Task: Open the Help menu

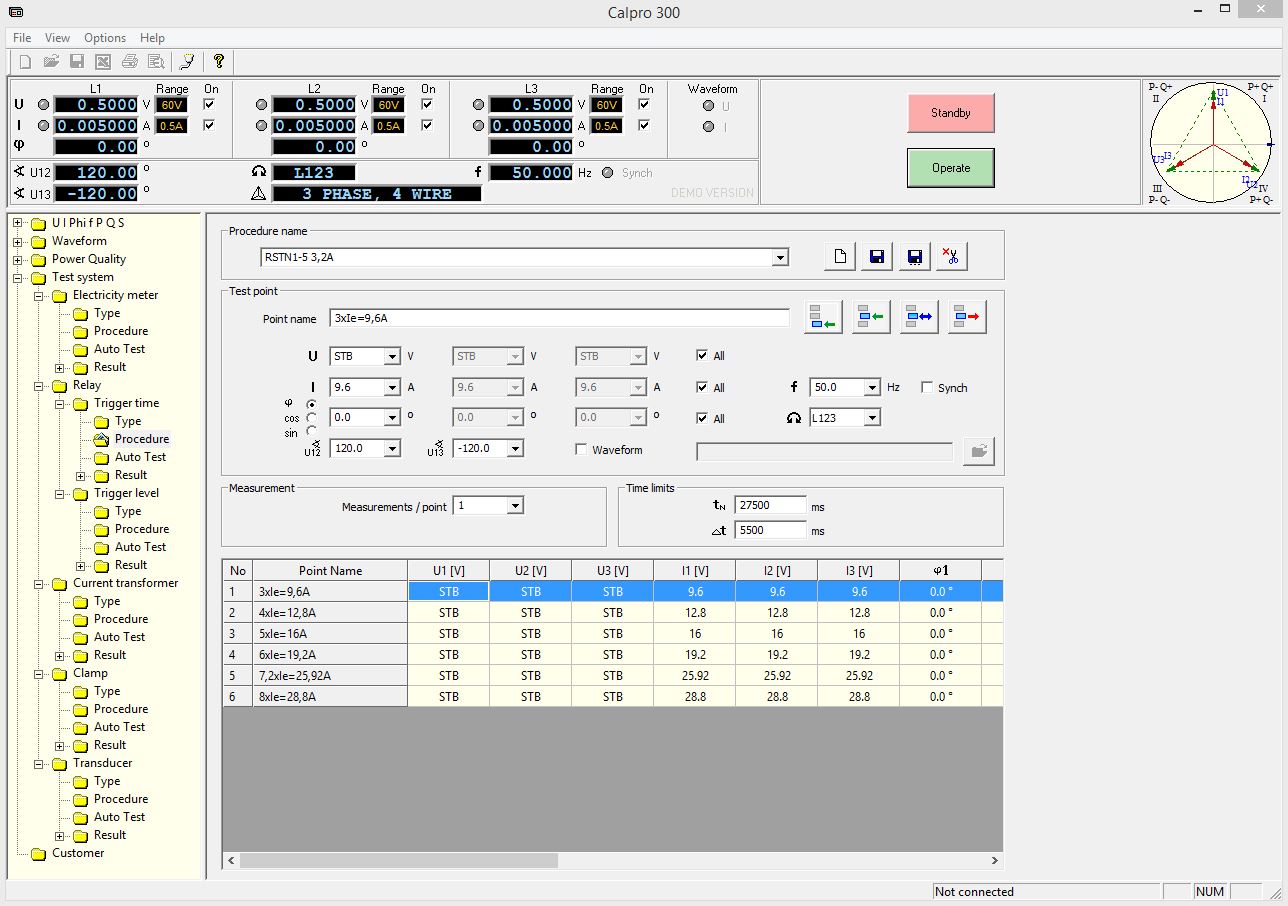Action: pos(152,38)
